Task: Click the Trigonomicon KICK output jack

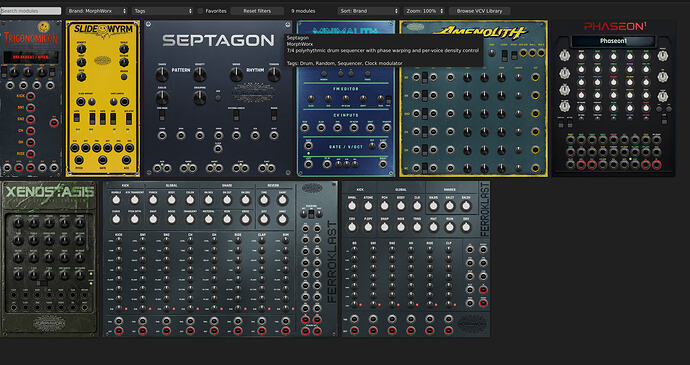Action: [x=31, y=96]
